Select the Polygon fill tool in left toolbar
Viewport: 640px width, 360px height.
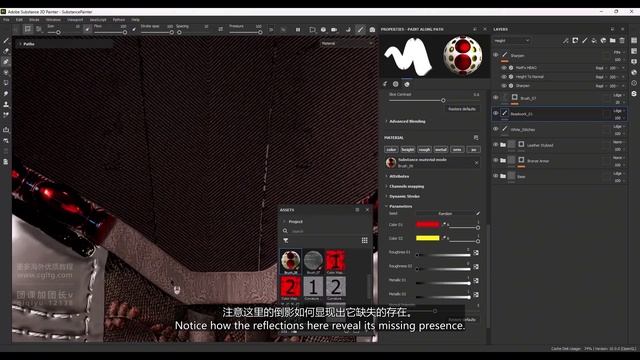(x=6, y=83)
